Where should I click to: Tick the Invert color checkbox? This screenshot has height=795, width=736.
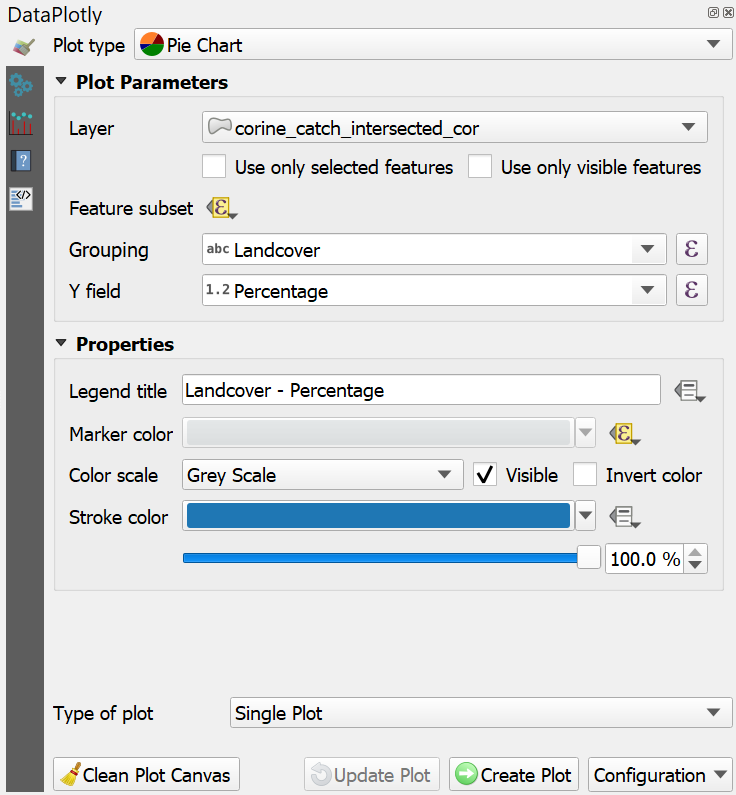click(585, 475)
